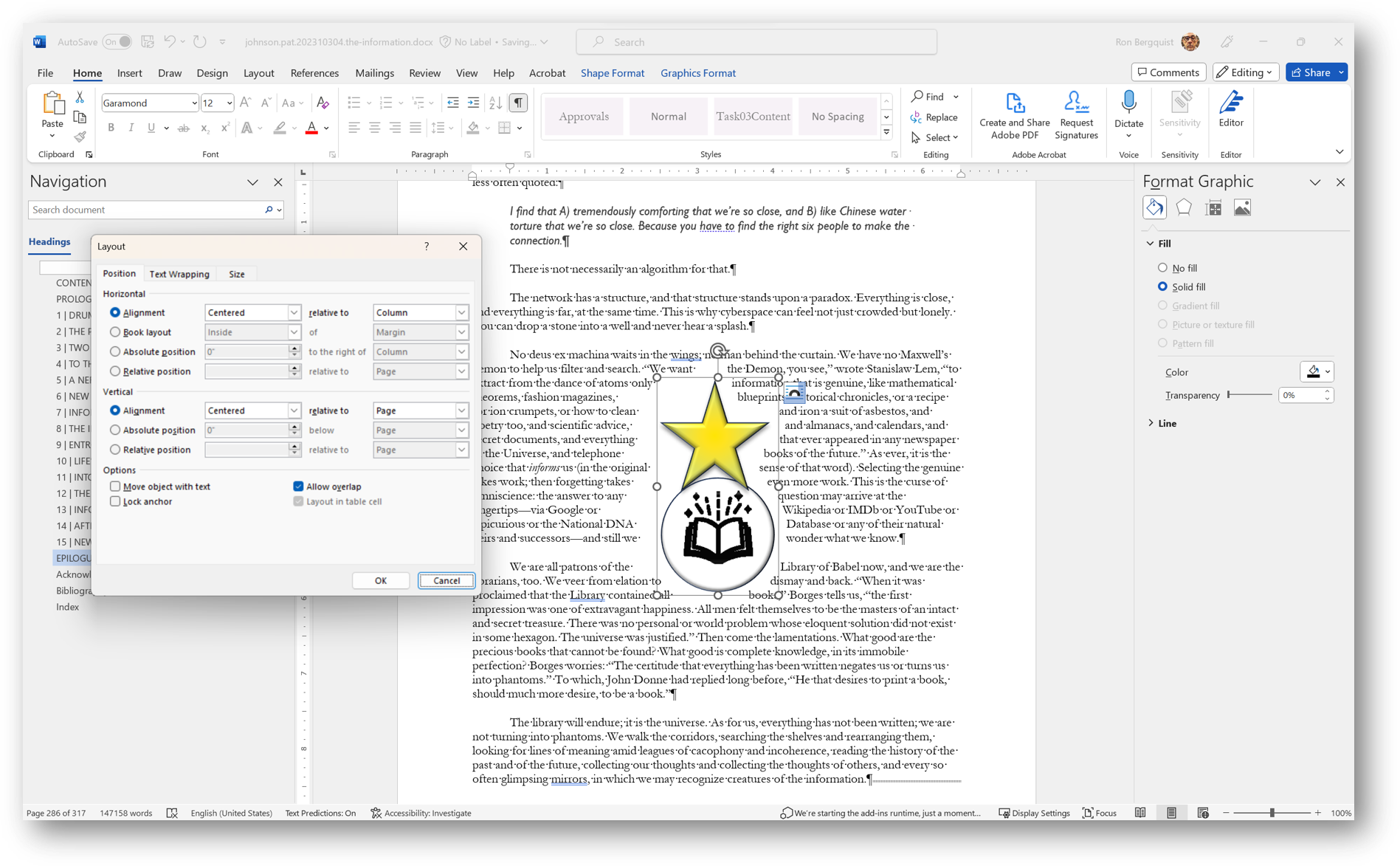
Task: Open Picture options in Format Graphic pane
Action: (1242, 207)
